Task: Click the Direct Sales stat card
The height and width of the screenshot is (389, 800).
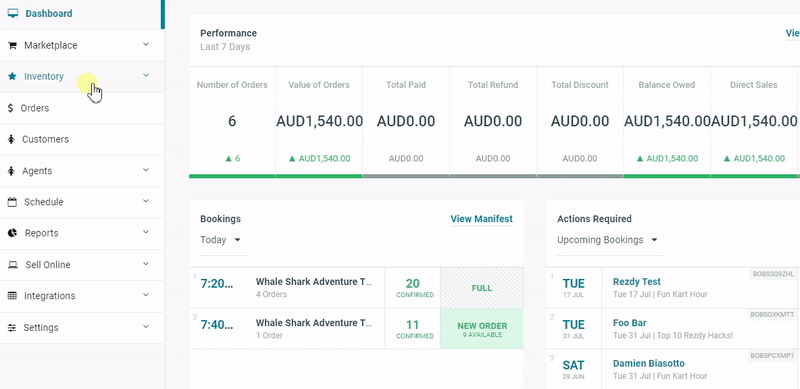Action: (754, 122)
